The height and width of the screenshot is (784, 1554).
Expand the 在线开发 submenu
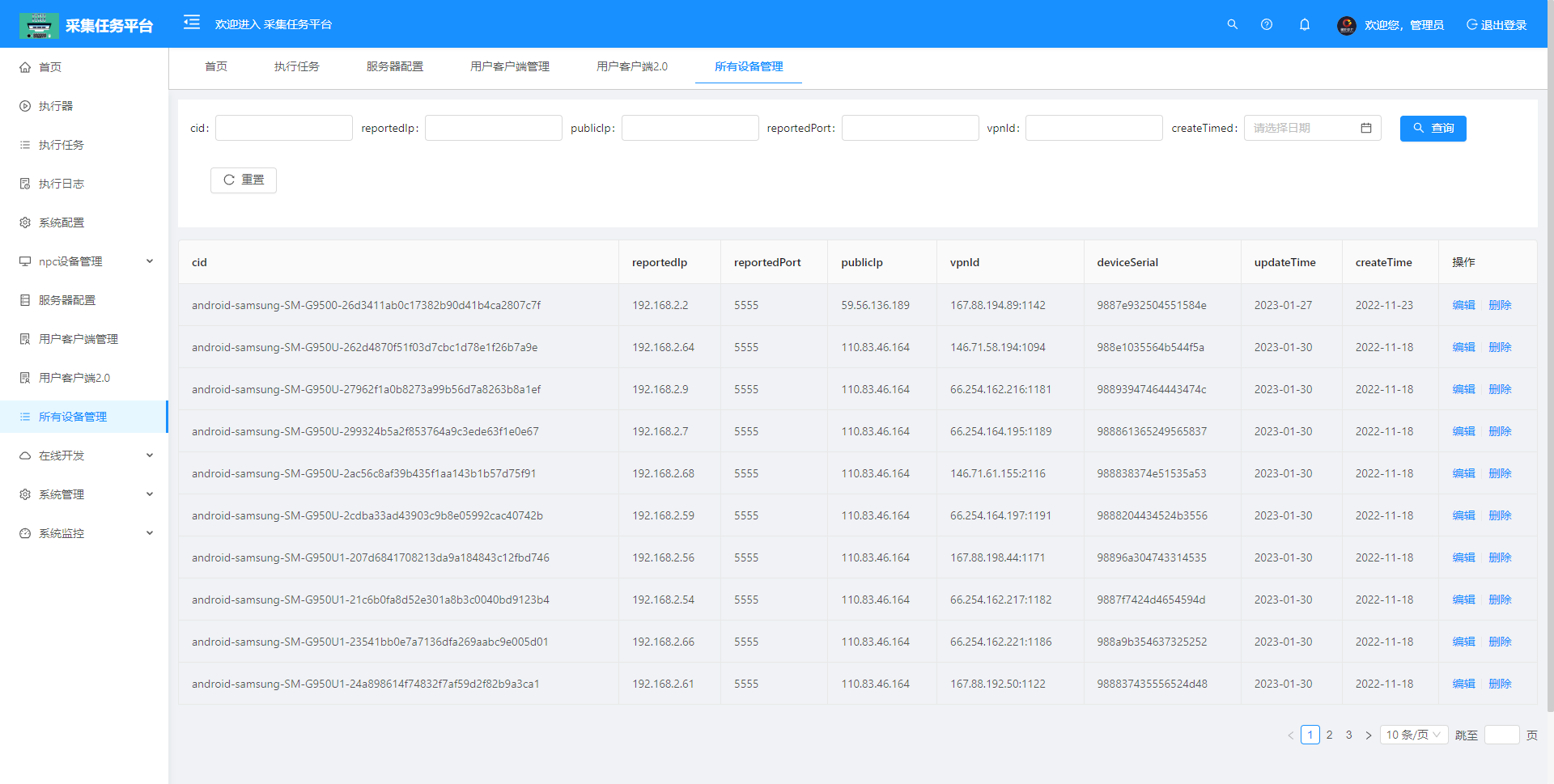pyautogui.click(x=84, y=456)
